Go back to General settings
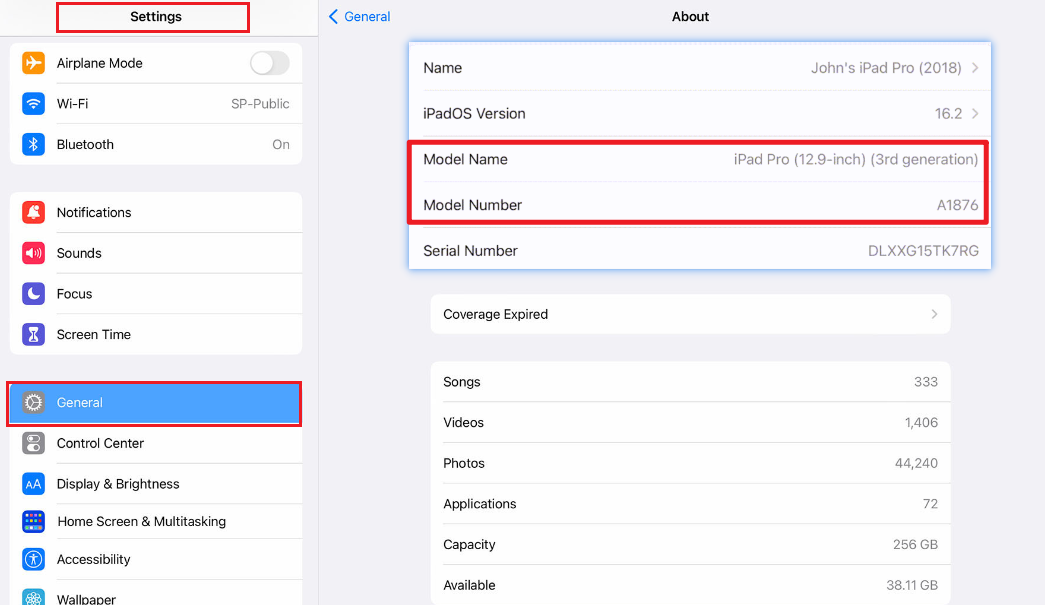The width and height of the screenshot is (1045, 605). [x=360, y=17]
